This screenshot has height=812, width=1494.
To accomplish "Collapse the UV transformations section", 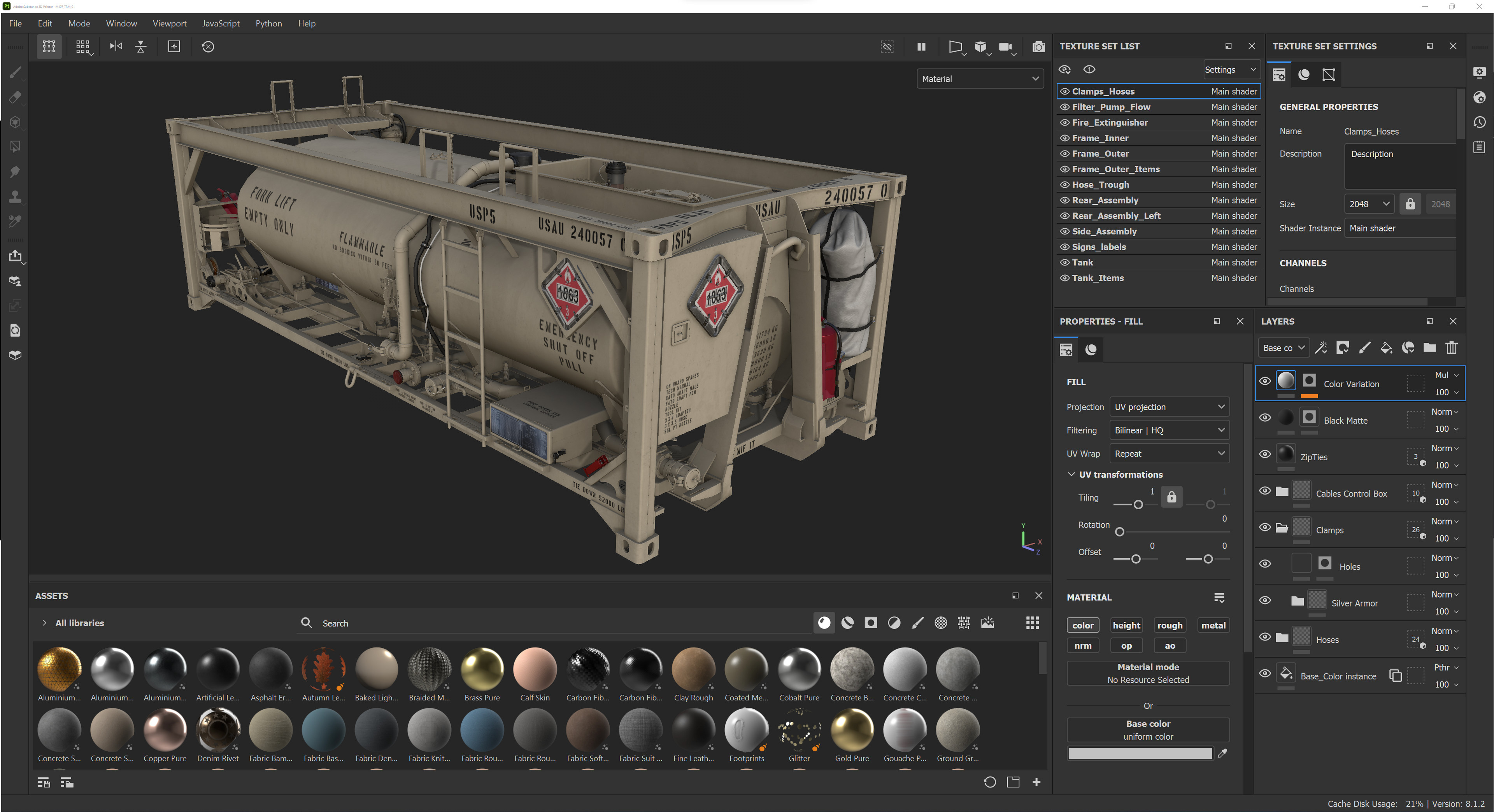I will 1072,474.
